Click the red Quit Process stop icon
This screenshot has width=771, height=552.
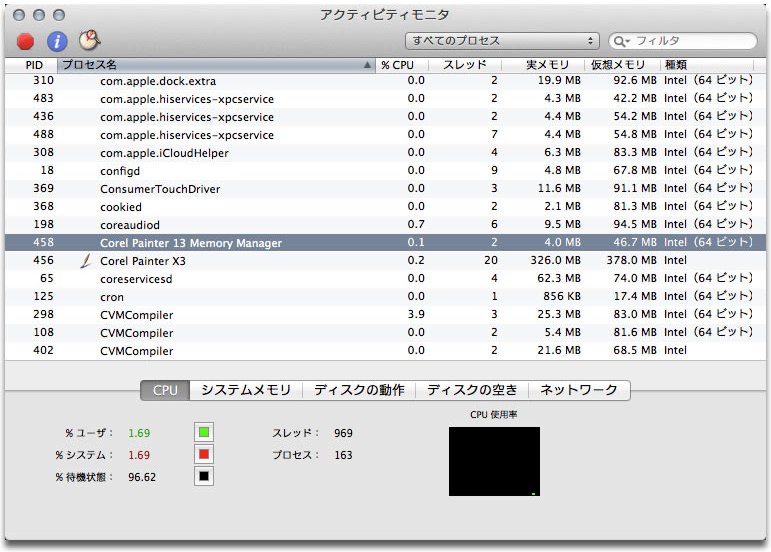pos(25,41)
